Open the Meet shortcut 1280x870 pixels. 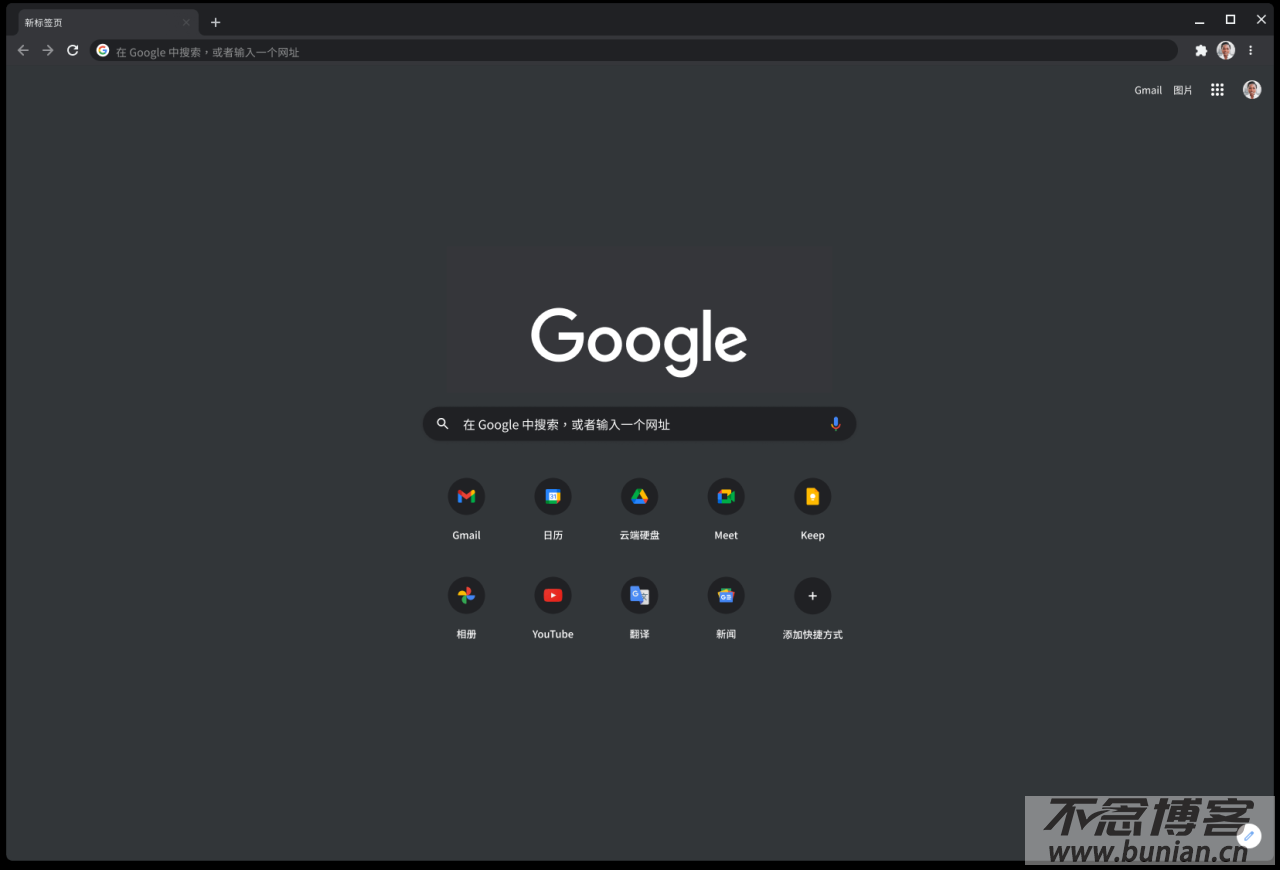tap(726, 510)
